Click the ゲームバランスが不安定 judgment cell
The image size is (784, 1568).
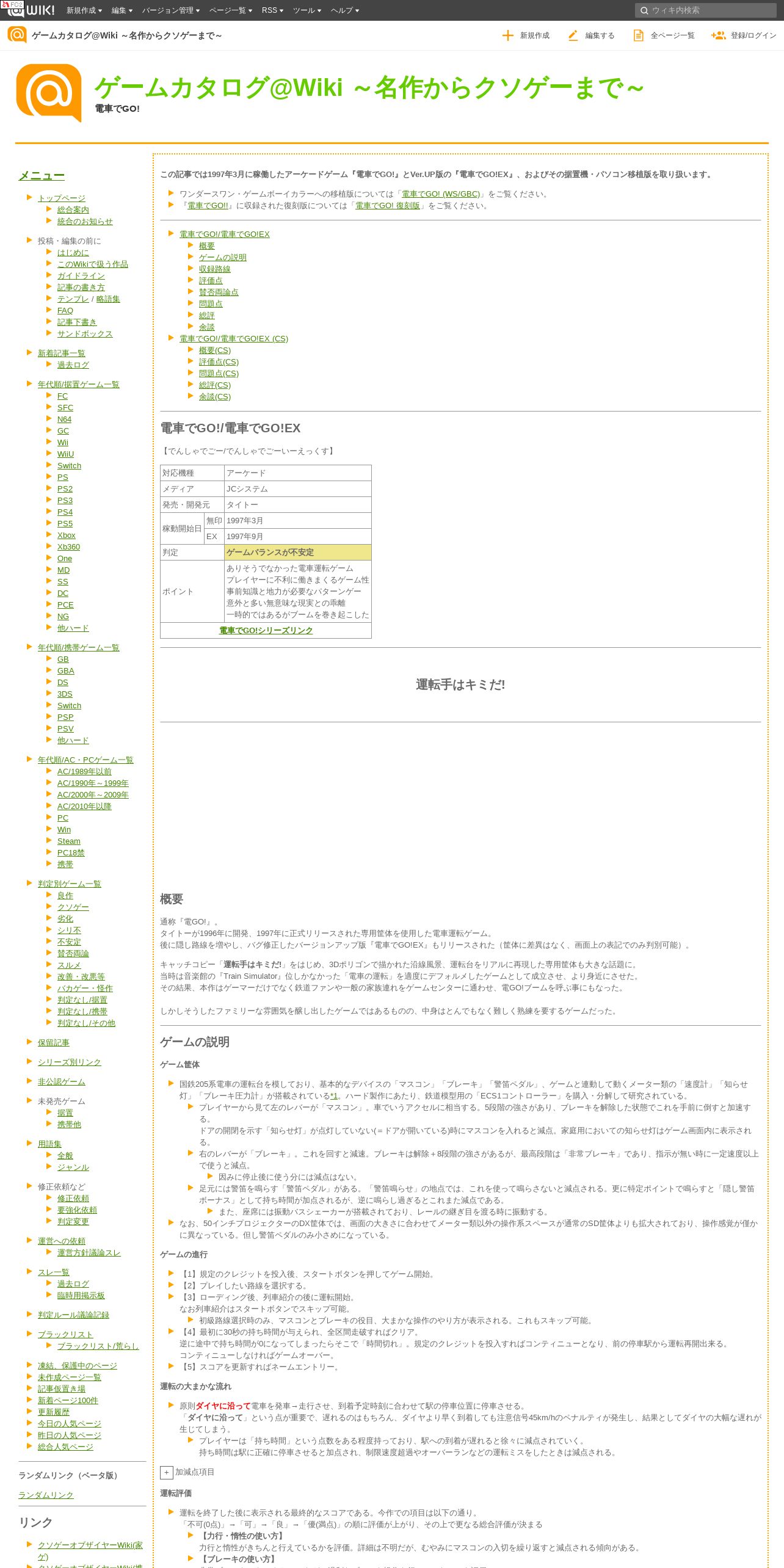[x=297, y=553]
